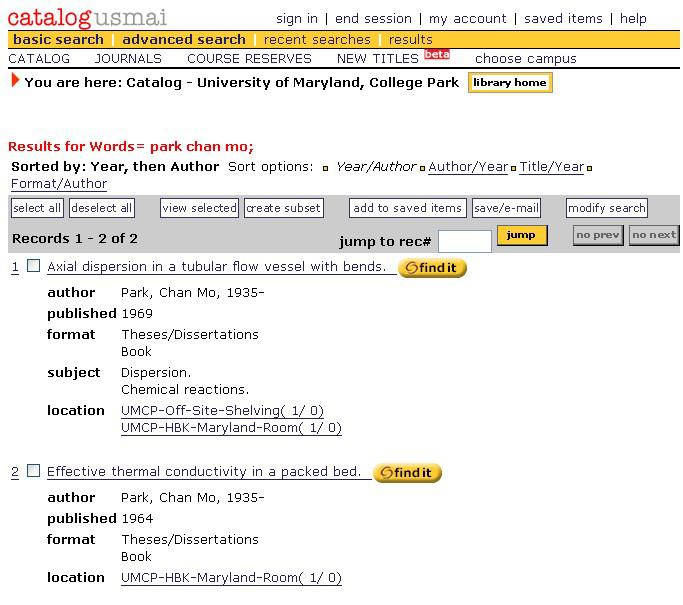The width and height of the screenshot is (683, 605).
Task: Open record 1 UMCP-HBK-Maryland-Room location
Action: [231, 428]
